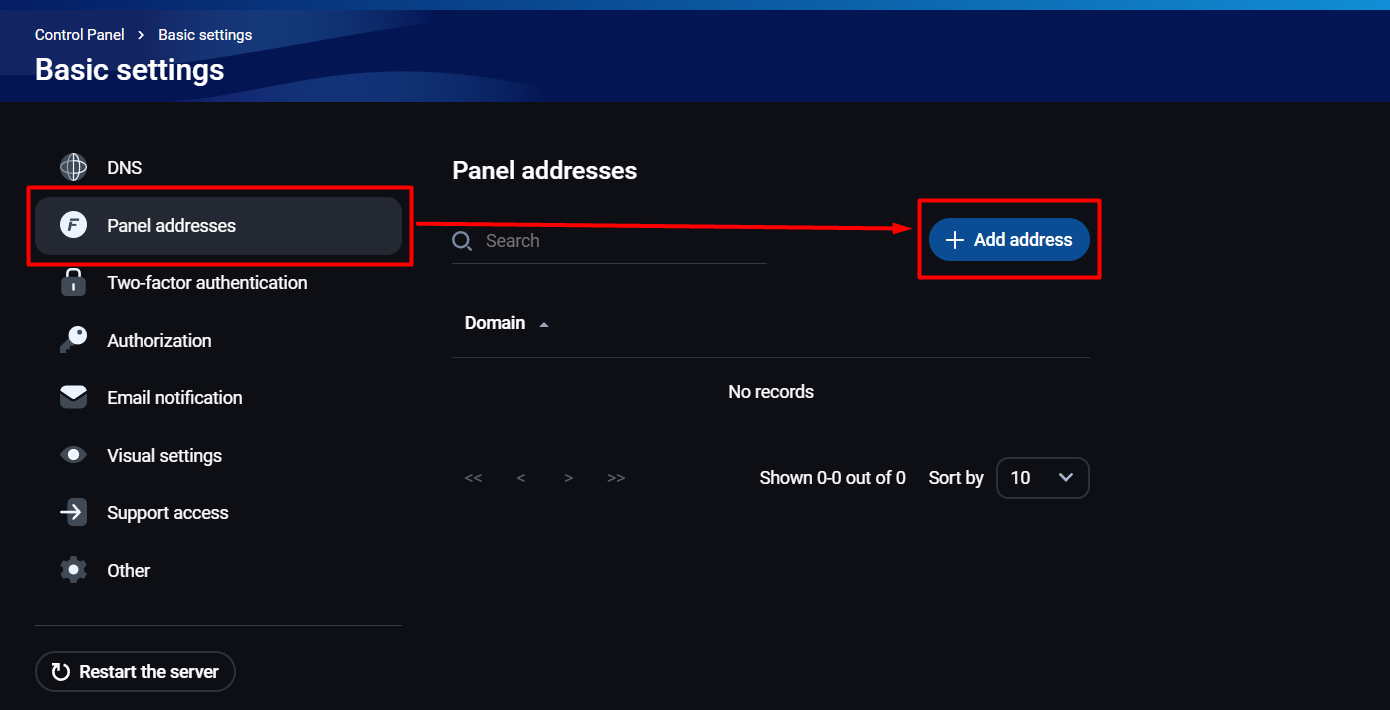Click the search magnifier icon
Viewport: 1390px width, 710px height.
(462, 241)
